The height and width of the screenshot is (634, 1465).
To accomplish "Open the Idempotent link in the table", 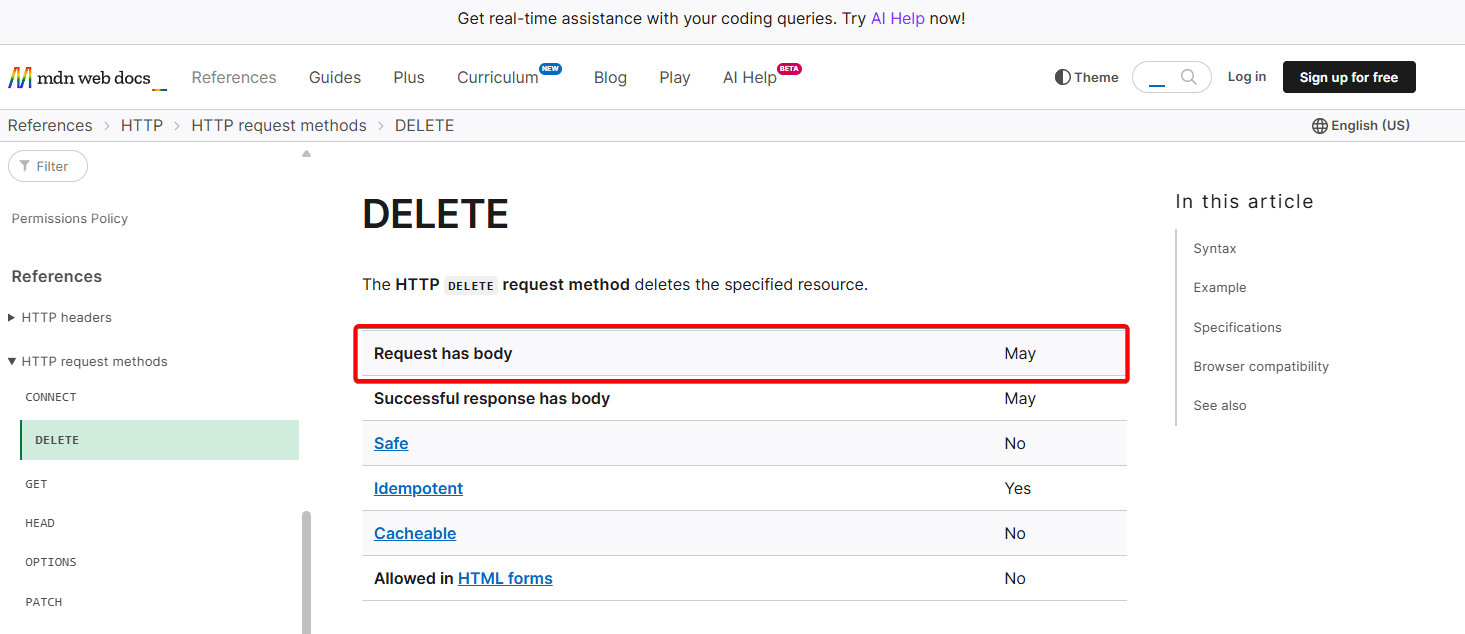I will pos(418,488).
